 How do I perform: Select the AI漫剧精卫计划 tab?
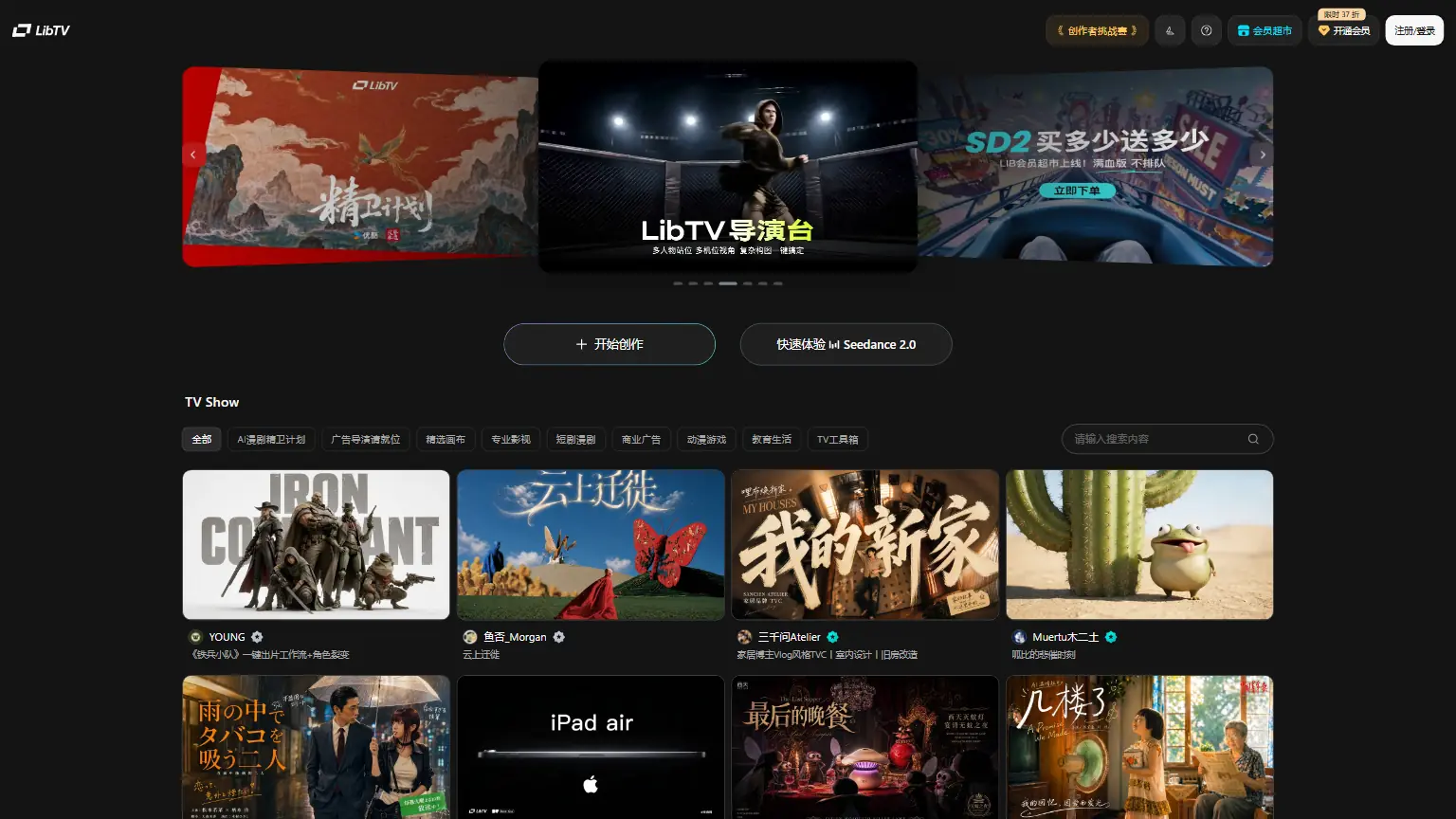271,439
